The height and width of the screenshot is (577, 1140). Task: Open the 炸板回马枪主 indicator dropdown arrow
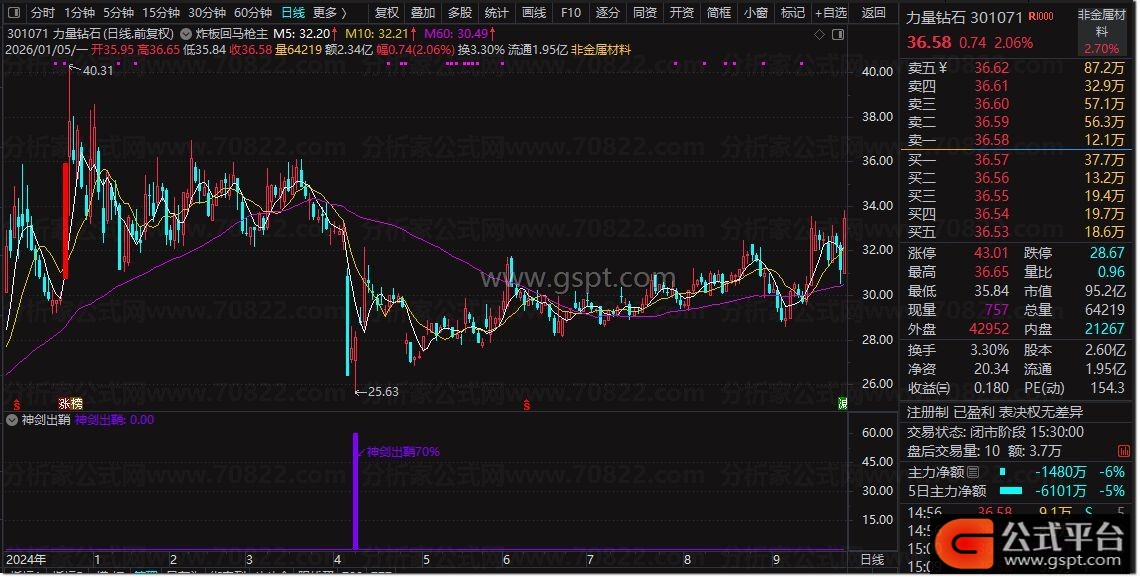click(186, 33)
